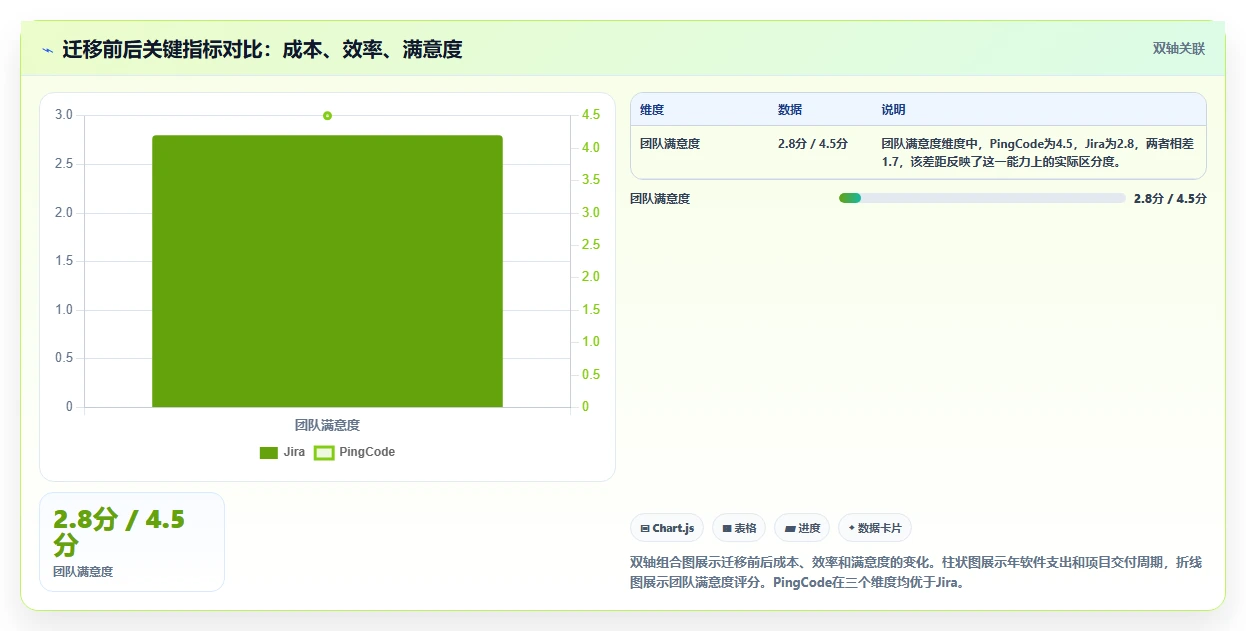Viewport: 1246px width, 631px height.
Task: Toggle the PingCode legend item
Action: point(354,452)
